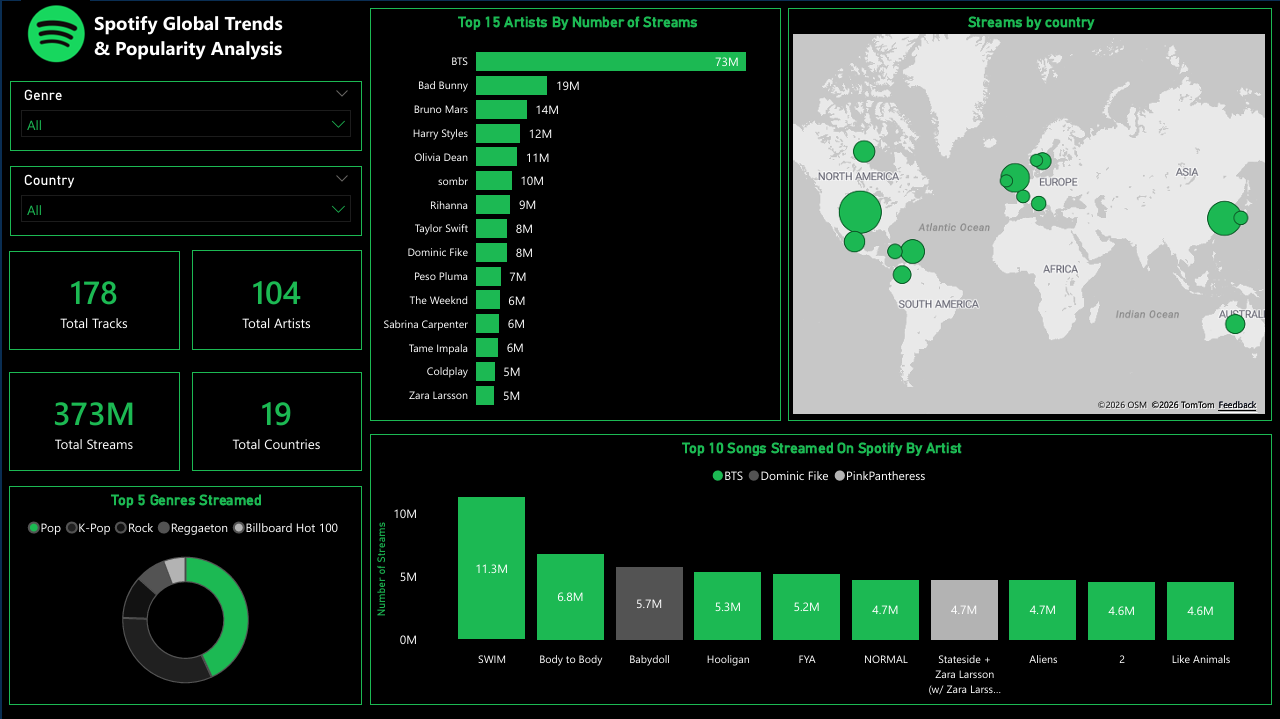Select Rock legend marker in genres chart
Screen dimensions: 1280x719
[x=121, y=528]
